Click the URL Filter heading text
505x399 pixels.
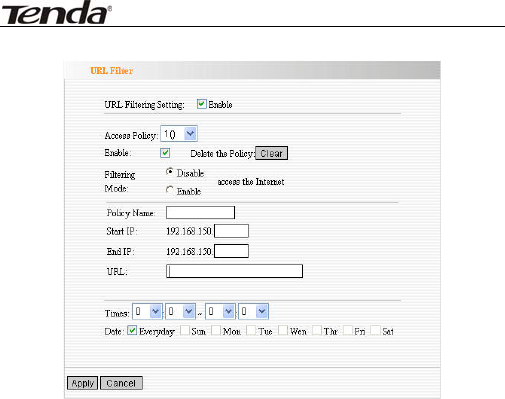112,71
